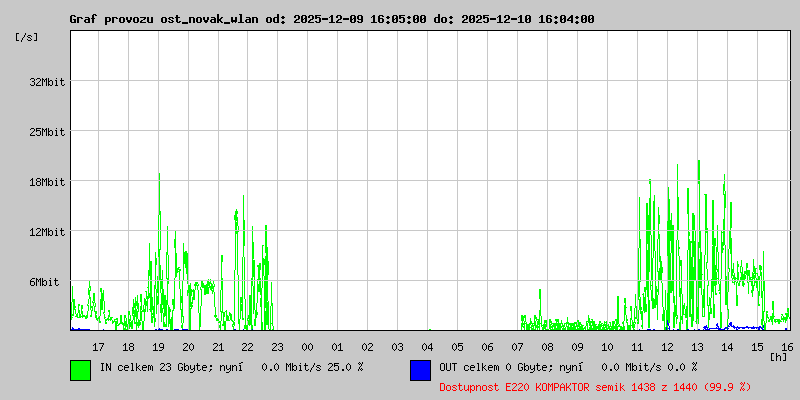The image size is (800, 400).
Task: Click the 12Mbit y-axis label
Action: click(47, 232)
